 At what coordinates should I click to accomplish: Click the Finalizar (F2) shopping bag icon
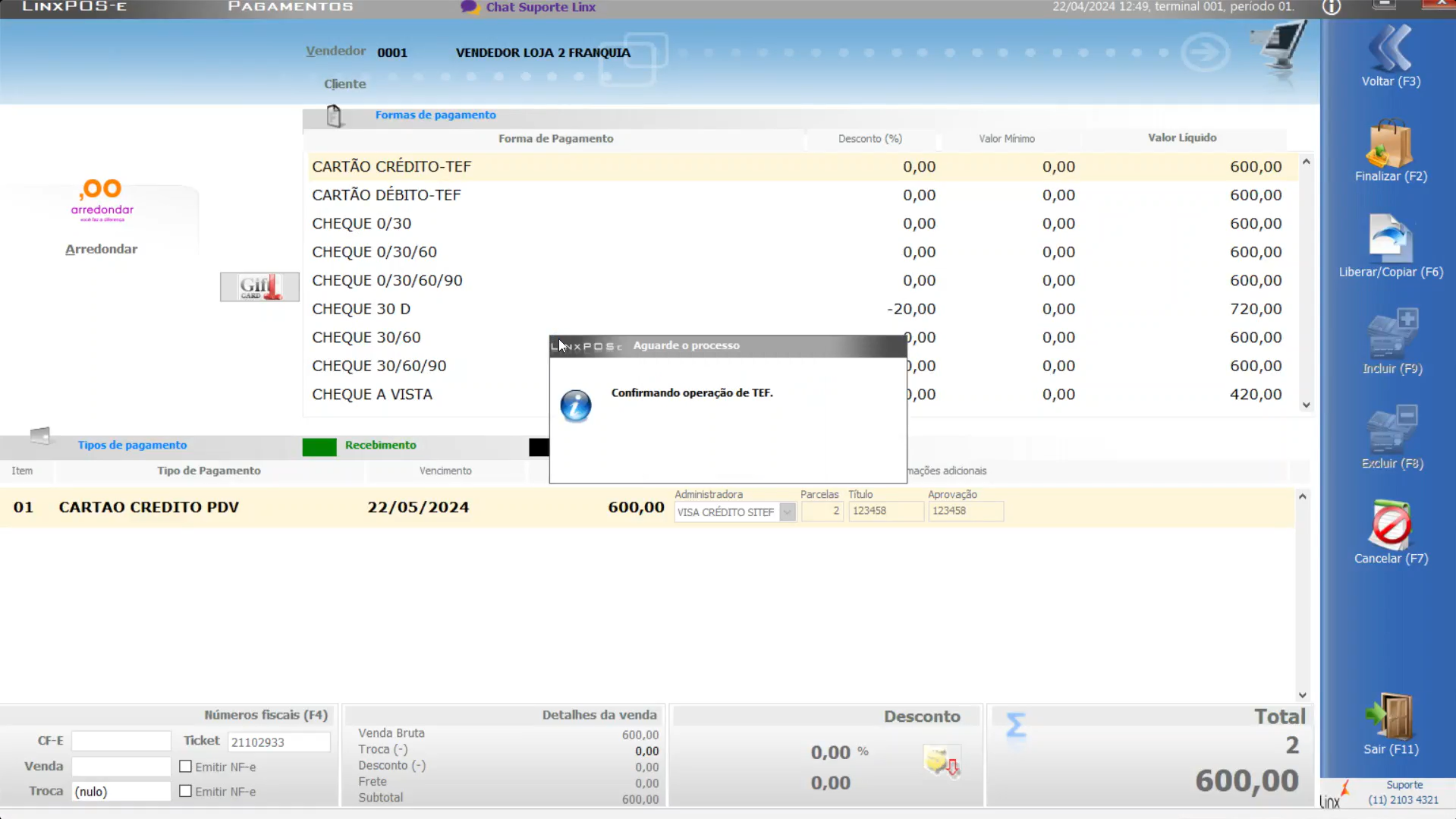coord(1390,143)
